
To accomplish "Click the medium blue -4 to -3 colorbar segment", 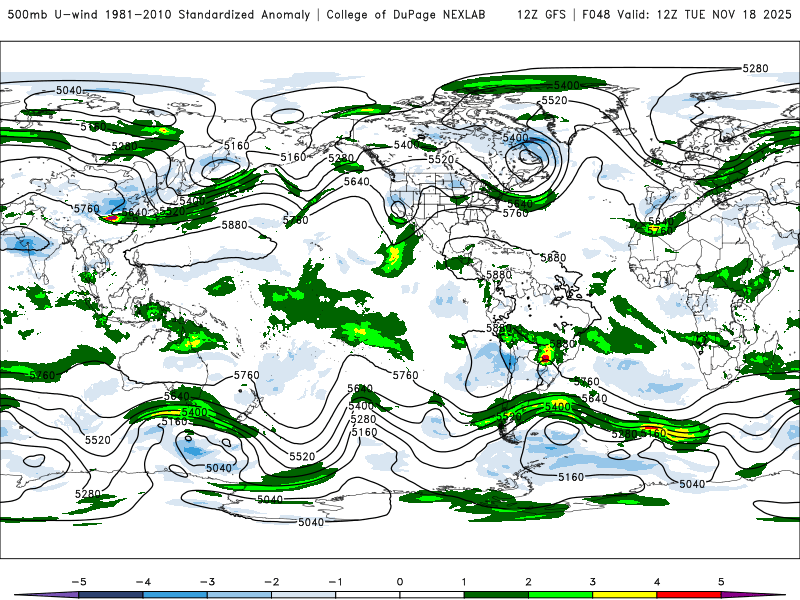I will [175, 595].
